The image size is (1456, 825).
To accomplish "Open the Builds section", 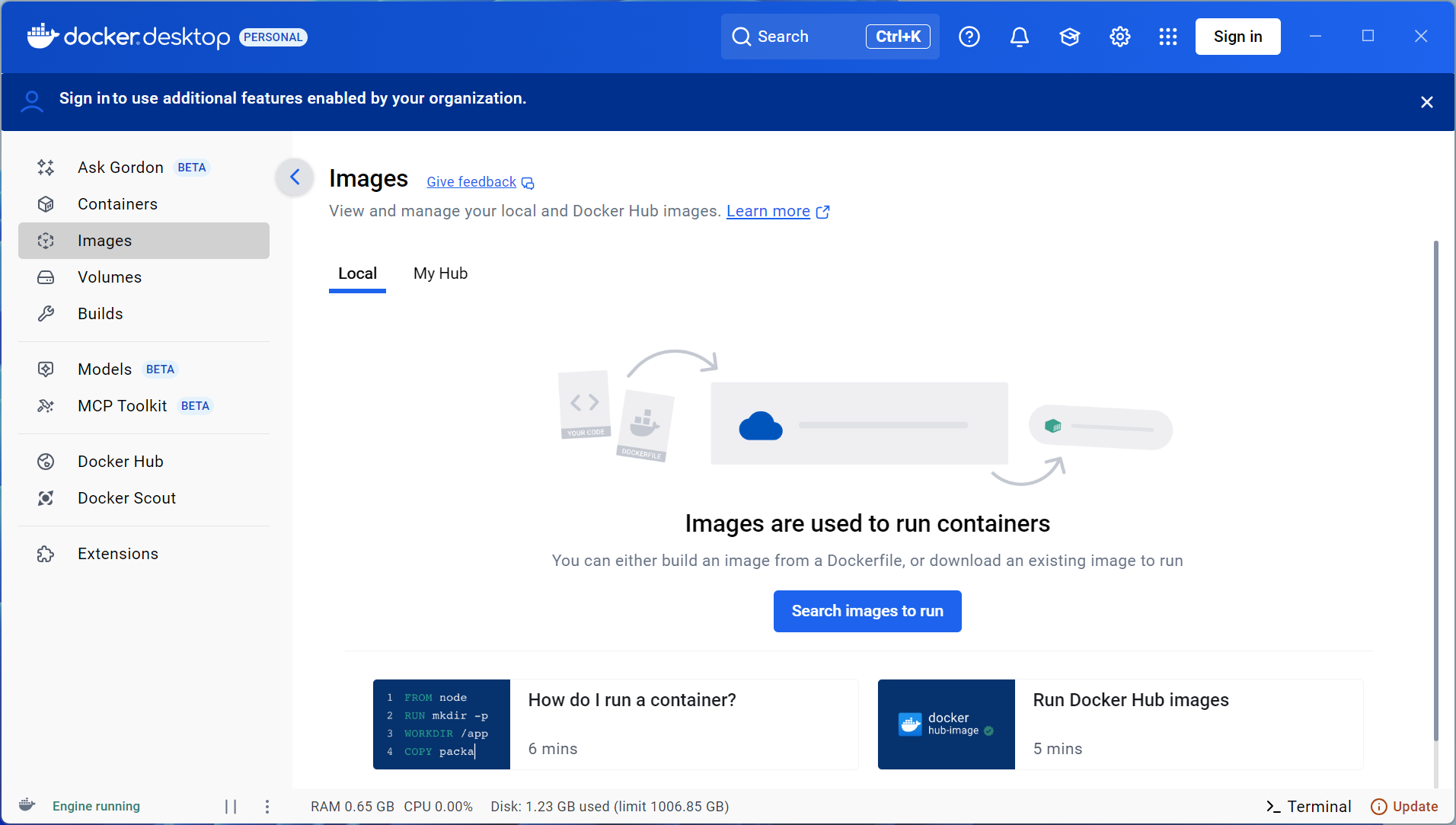I will (144, 314).
